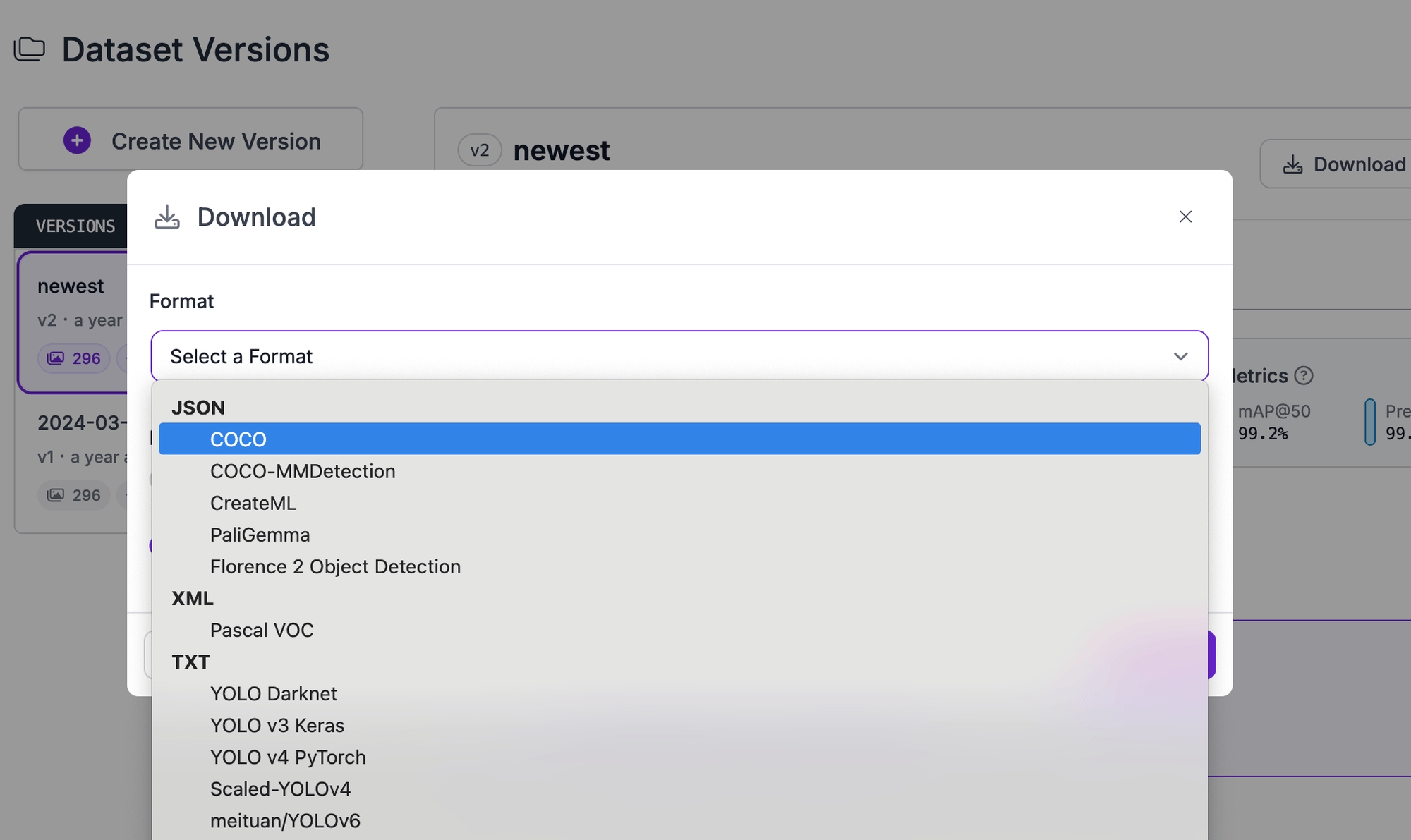The height and width of the screenshot is (840, 1411).
Task: Switch to the VERSIONS tab
Action: pyautogui.click(x=75, y=226)
